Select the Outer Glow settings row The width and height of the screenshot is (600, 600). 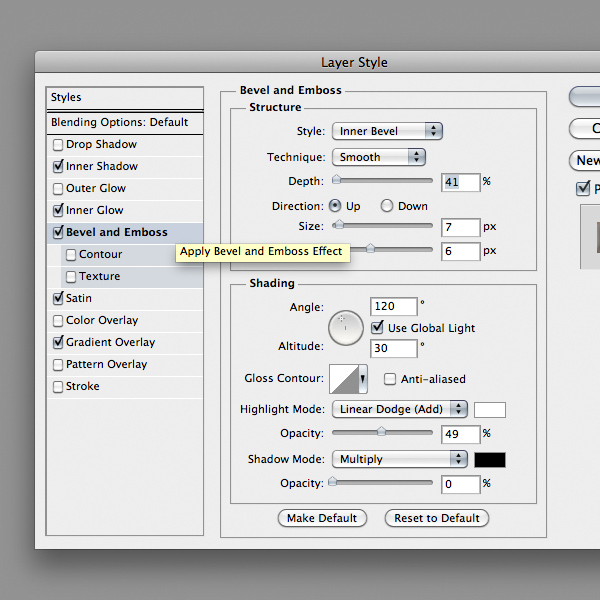[x=125, y=189]
